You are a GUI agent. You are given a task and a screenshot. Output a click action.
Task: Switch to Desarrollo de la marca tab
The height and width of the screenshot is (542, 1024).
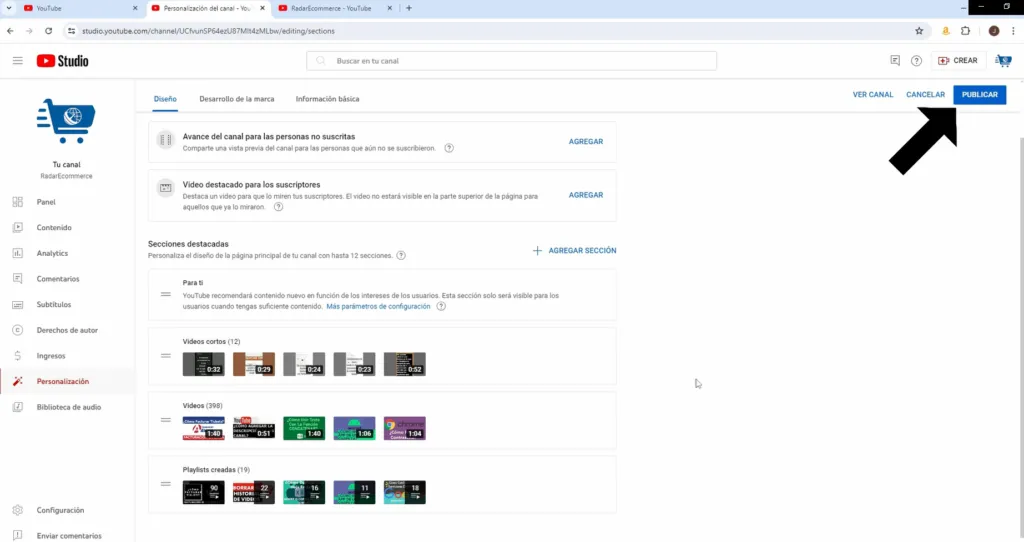point(236,99)
